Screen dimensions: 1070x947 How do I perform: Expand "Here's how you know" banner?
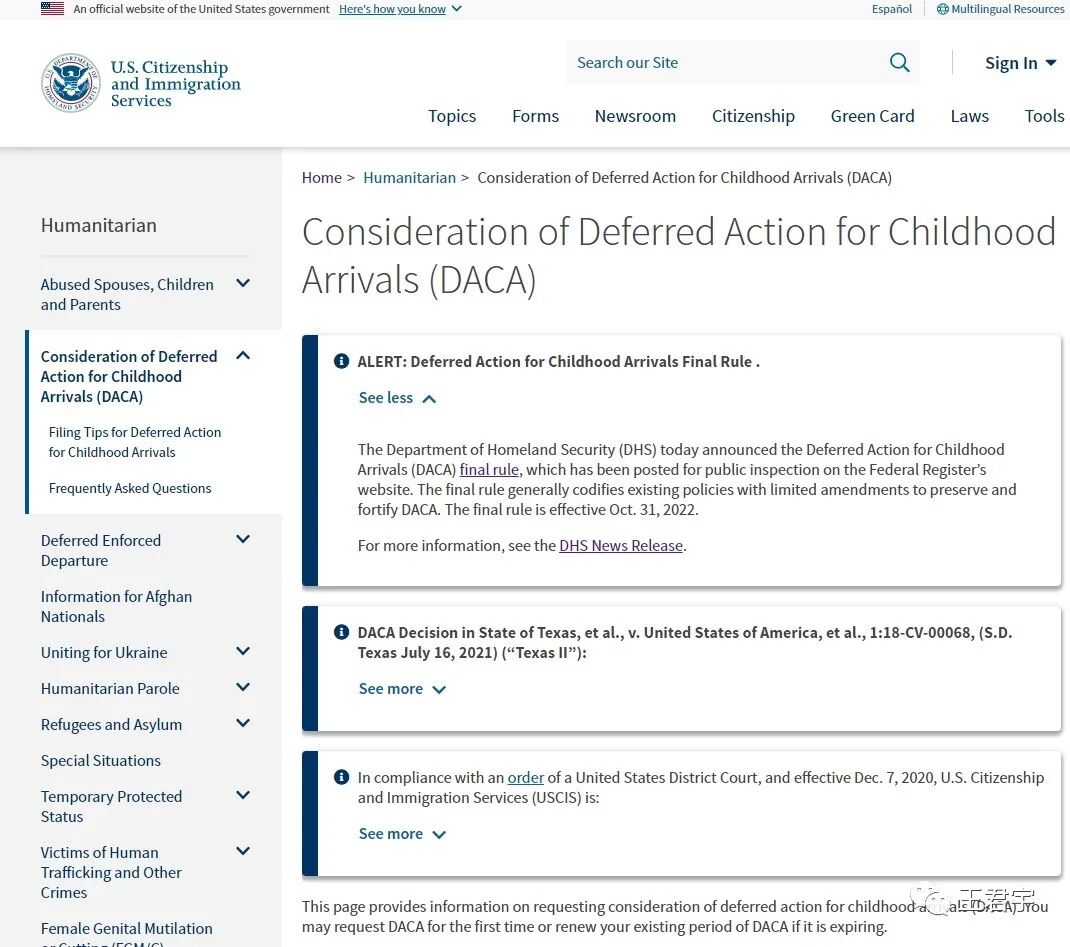pos(400,9)
